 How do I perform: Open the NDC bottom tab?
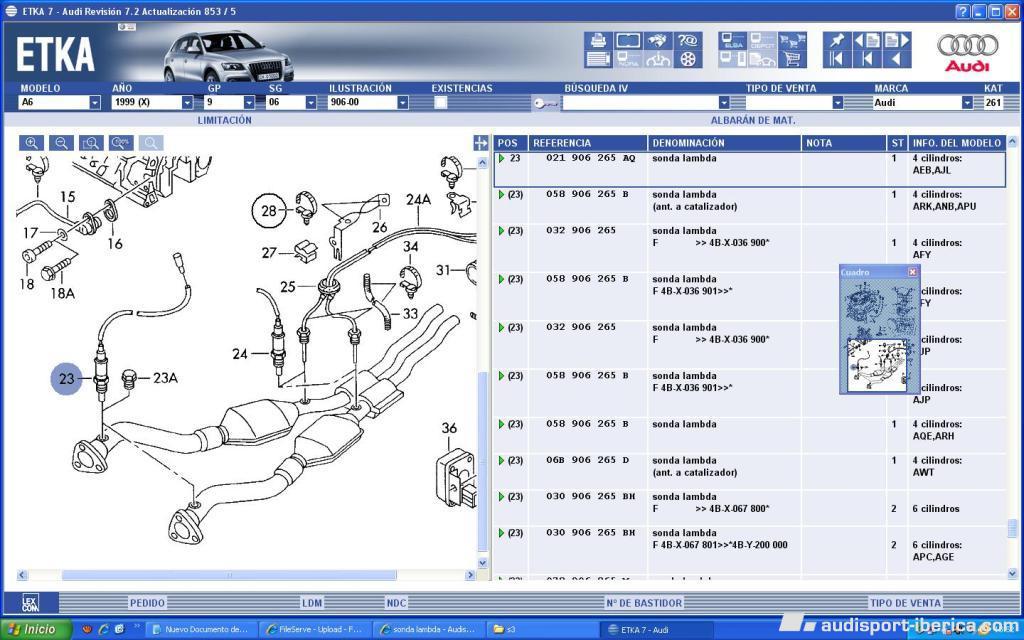click(x=396, y=603)
